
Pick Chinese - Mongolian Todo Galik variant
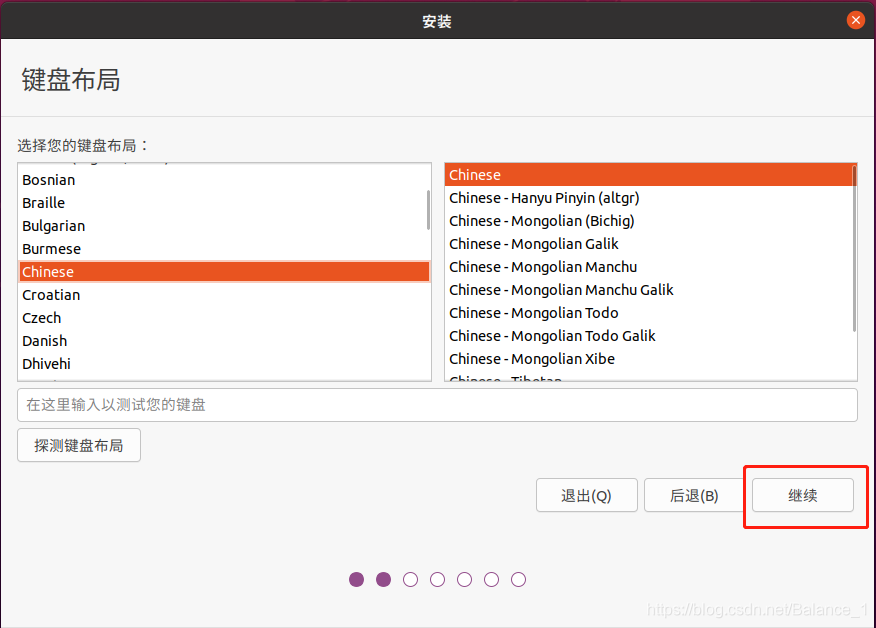pyautogui.click(x=650, y=335)
